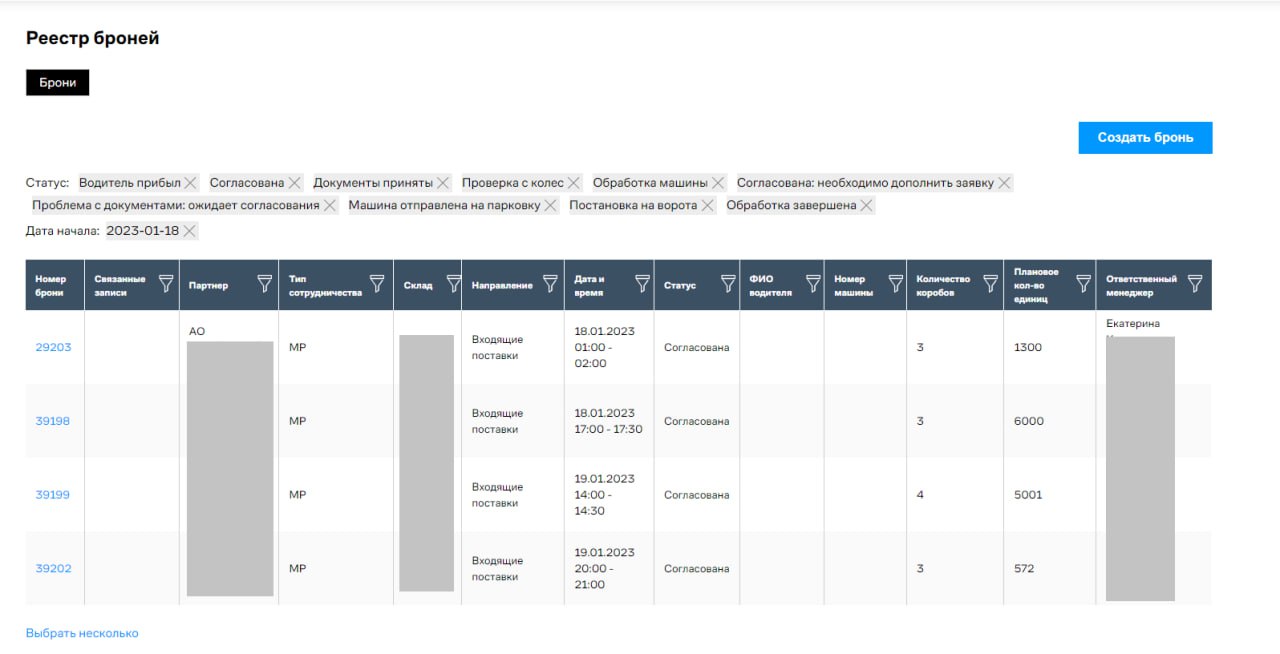
Task: Expand Ответственный менеджер filter
Action: pos(1194,285)
